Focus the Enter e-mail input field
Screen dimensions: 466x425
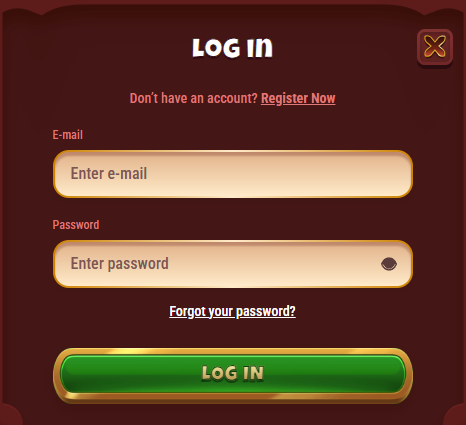pos(233,174)
